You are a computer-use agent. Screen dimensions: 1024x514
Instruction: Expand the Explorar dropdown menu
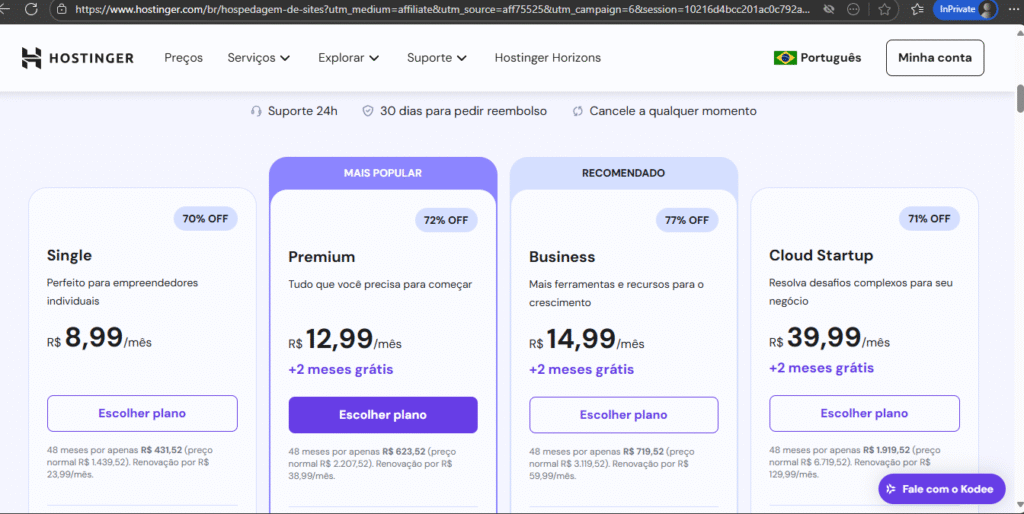click(x=349, y=58)
